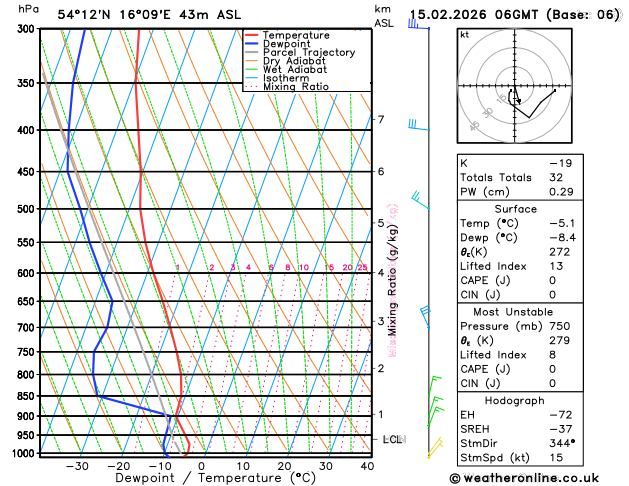Click the 'Totals Totals' value '32'

tap(556, 178)
